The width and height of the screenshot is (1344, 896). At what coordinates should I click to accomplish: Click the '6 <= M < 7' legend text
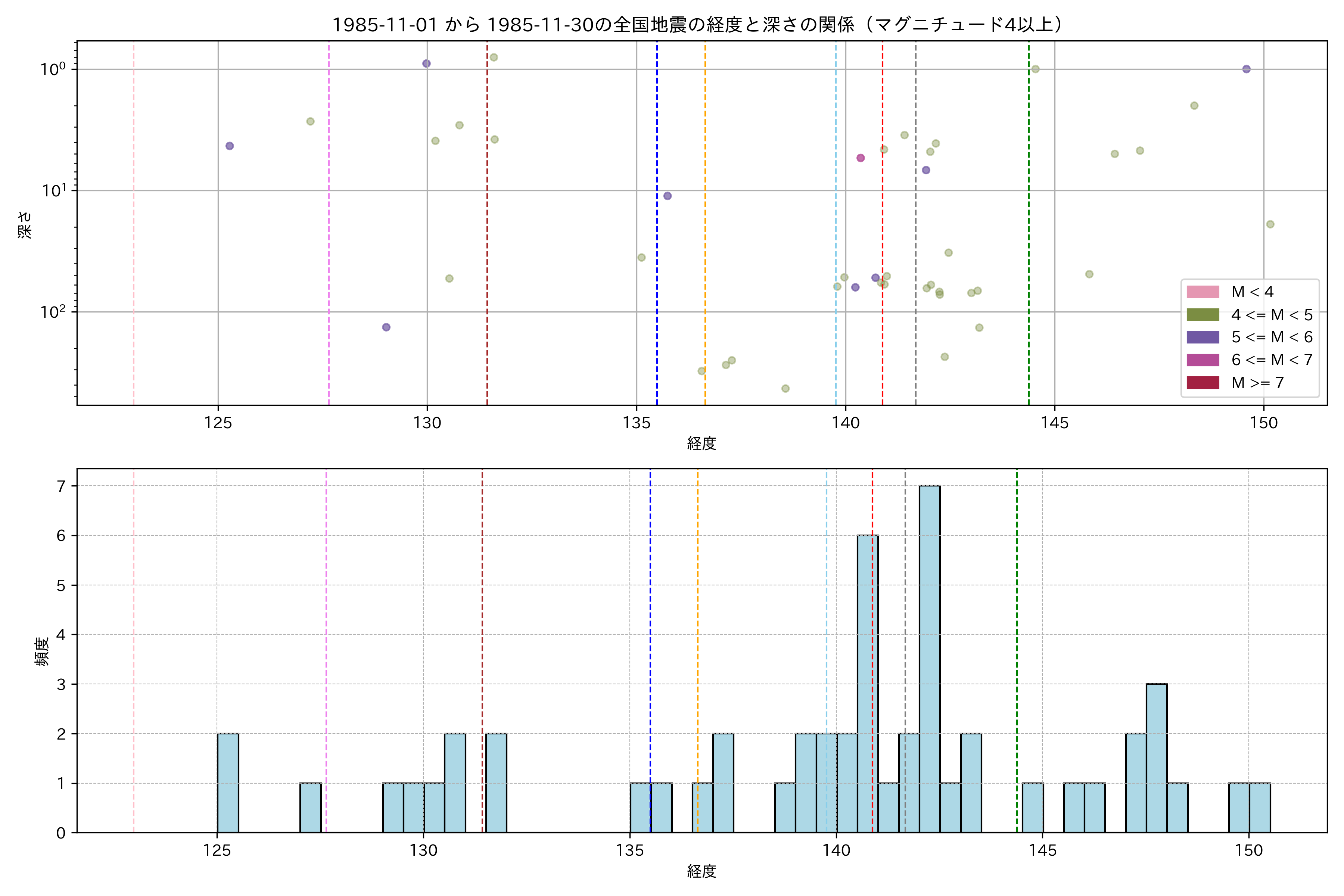tap(1272, 360)
